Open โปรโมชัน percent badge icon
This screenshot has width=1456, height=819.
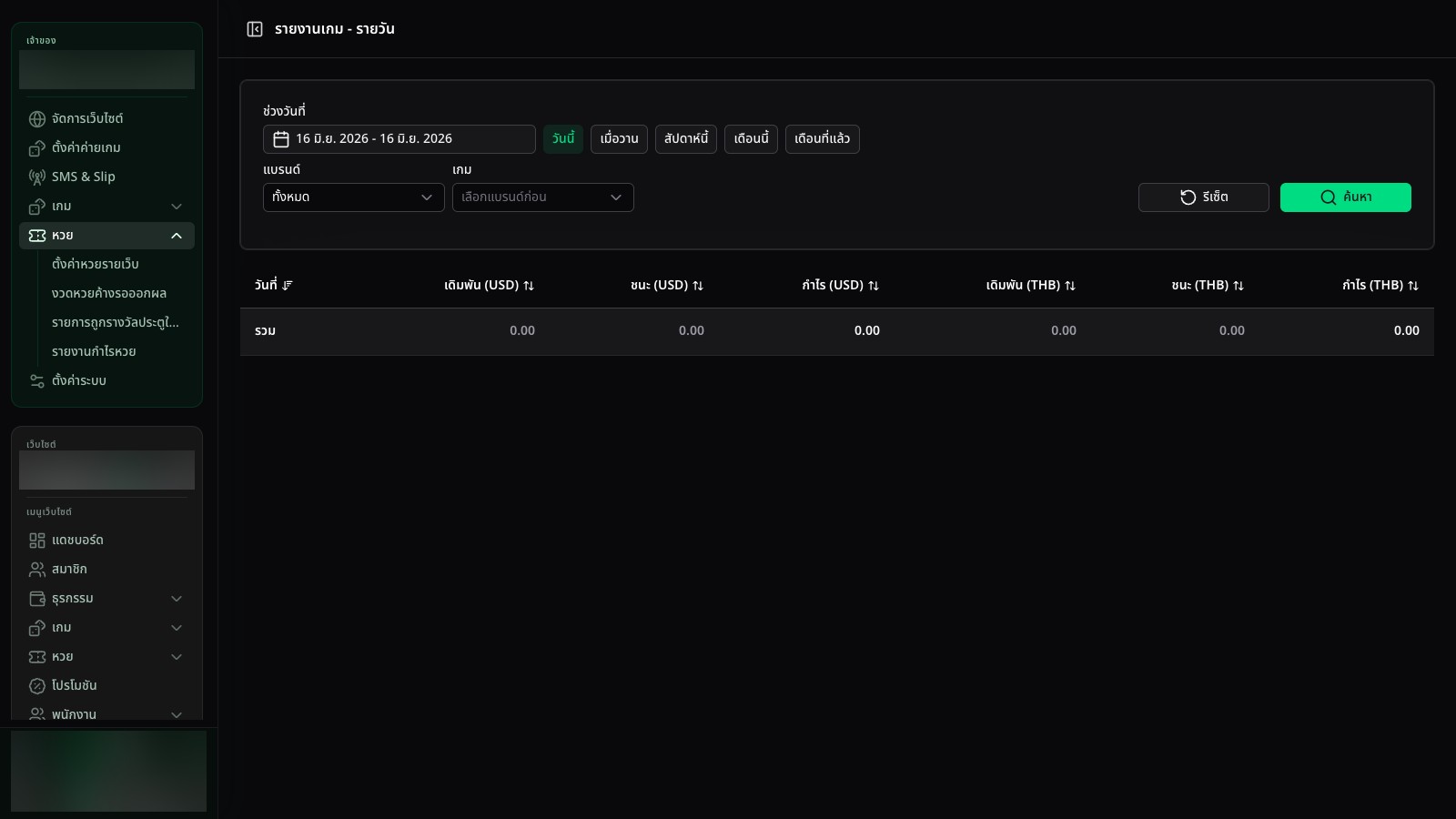37,686
